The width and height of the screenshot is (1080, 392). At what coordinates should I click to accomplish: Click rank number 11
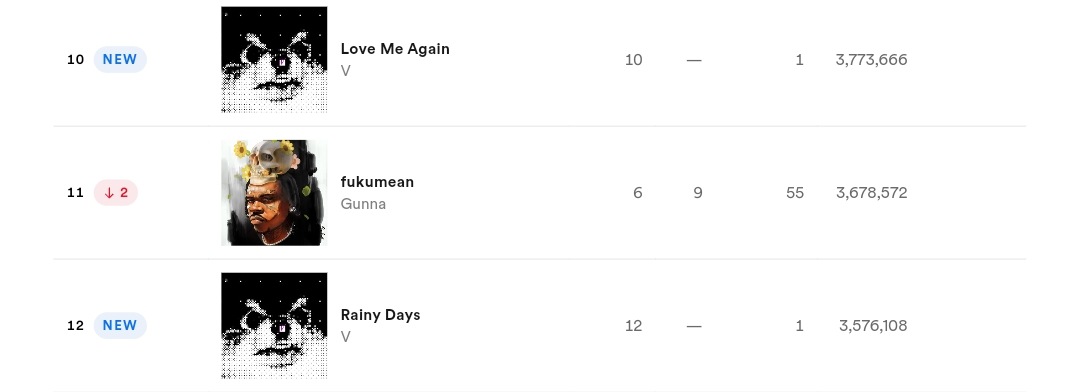(75, 193)
